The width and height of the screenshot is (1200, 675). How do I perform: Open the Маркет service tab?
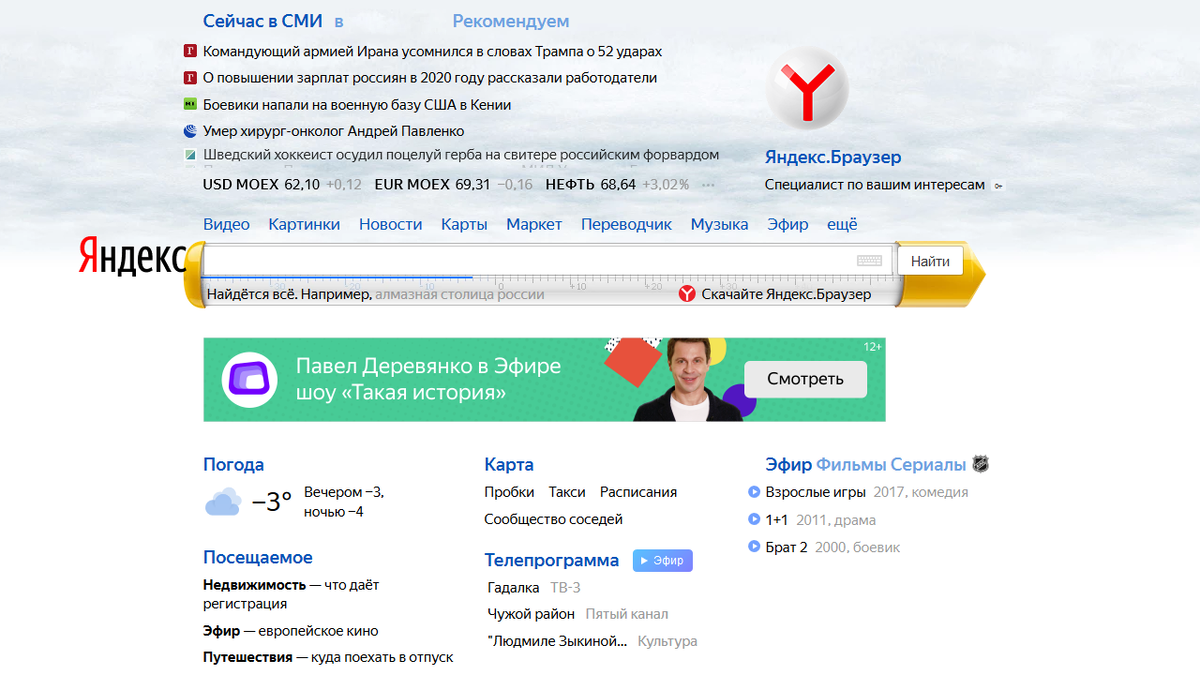pos(534,224)
